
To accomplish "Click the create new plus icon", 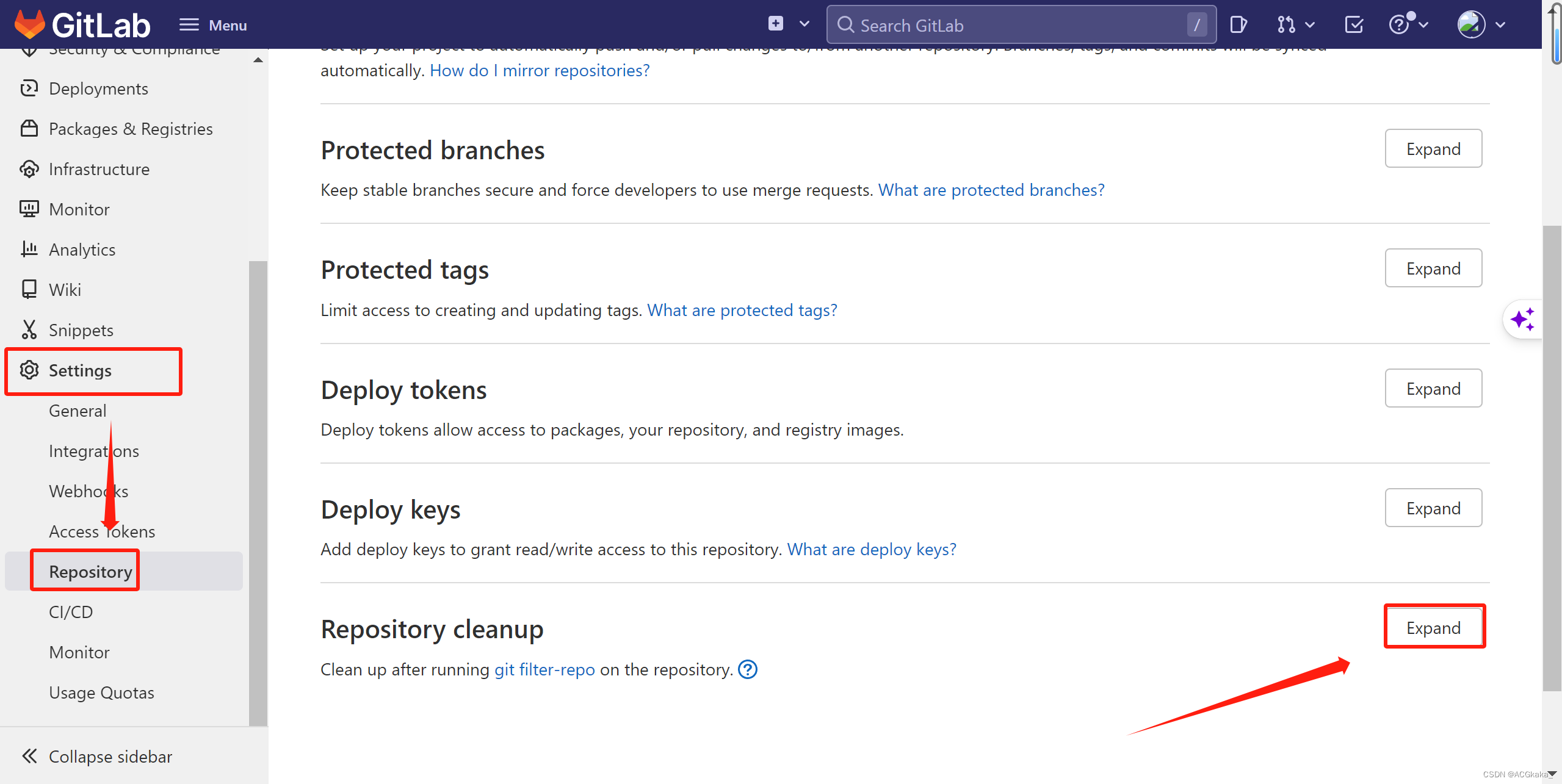I will (x=775, y=24).
